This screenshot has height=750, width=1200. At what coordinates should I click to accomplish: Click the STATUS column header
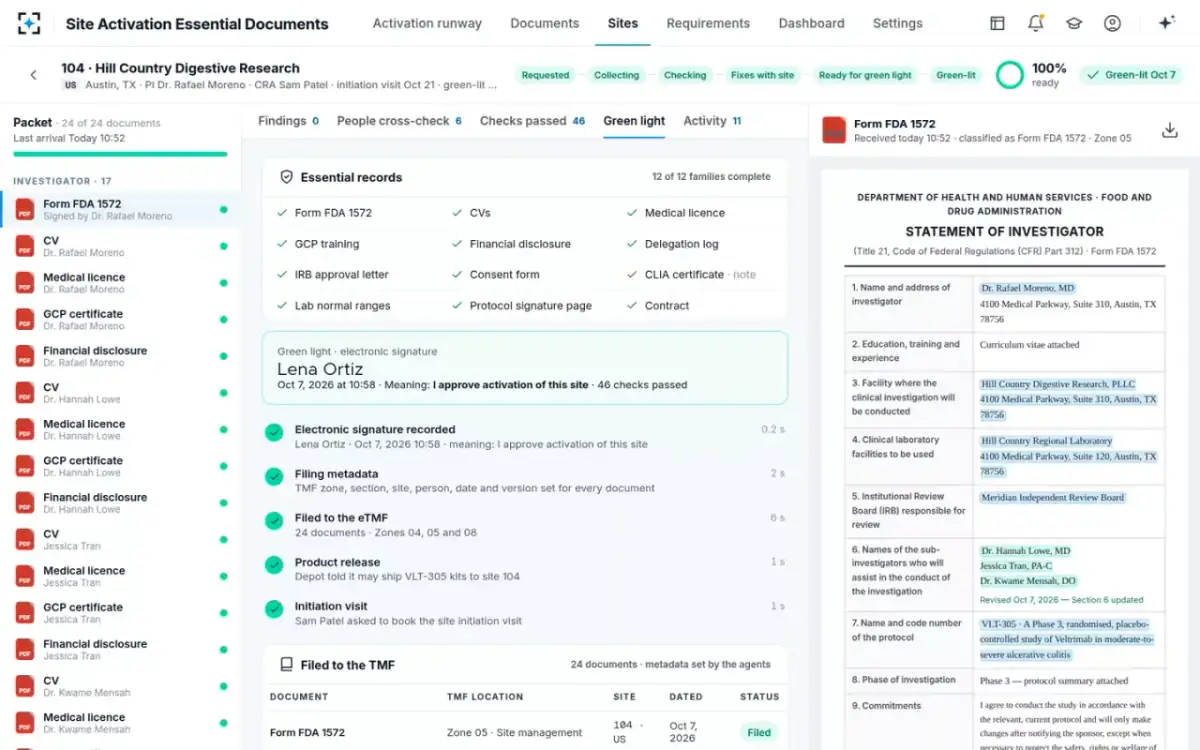[x=759, y=697]
